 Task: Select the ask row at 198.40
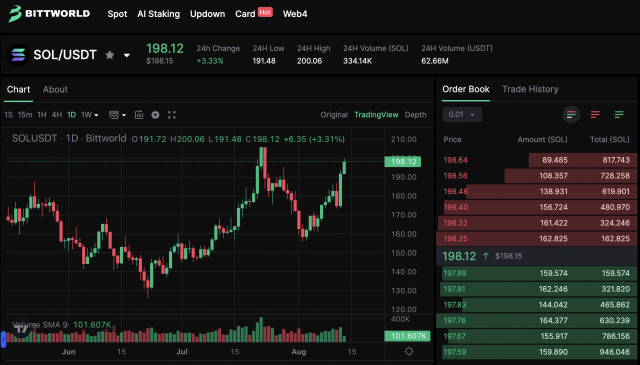click(536, 207)
